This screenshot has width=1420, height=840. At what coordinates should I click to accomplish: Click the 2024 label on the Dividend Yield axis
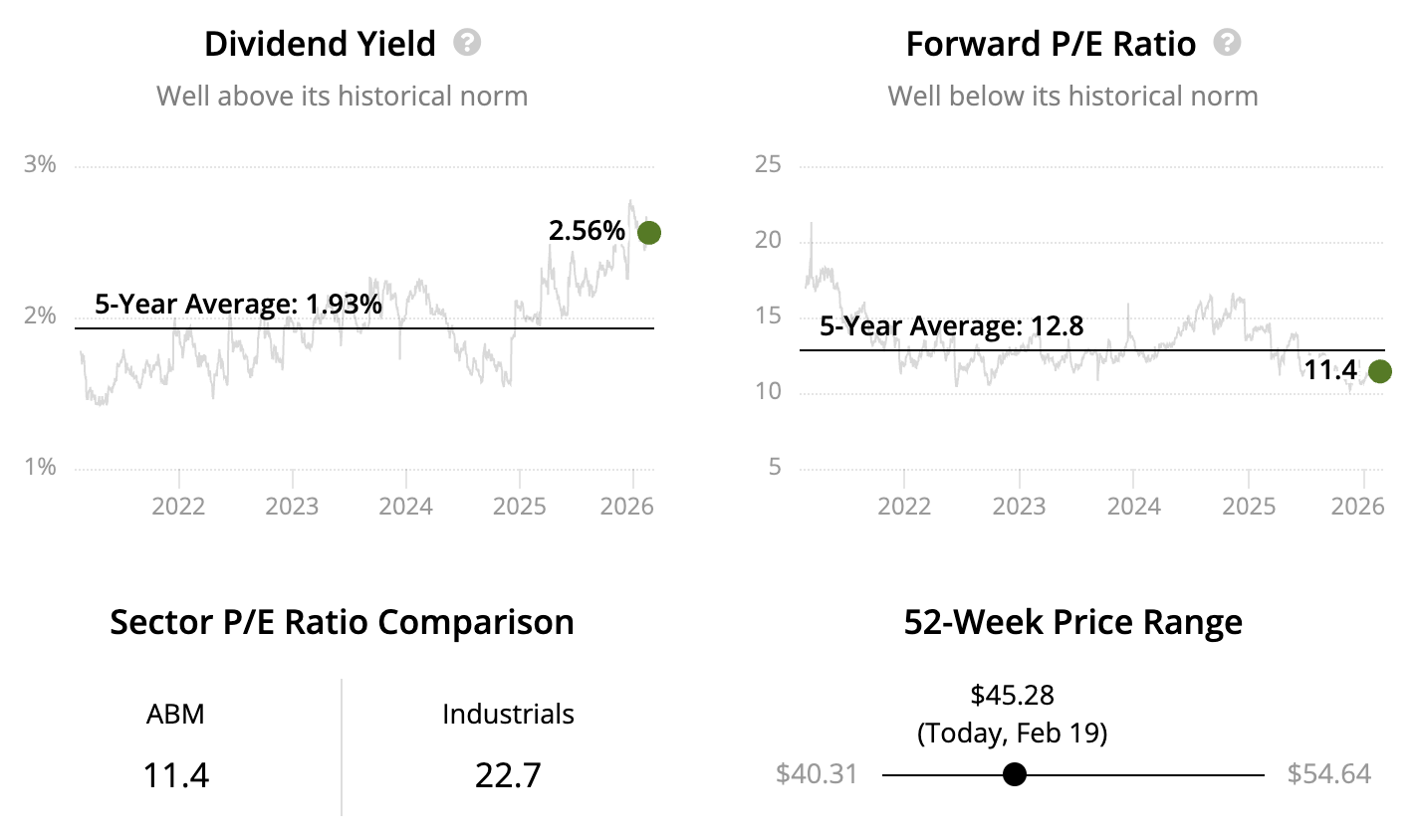pos(405,506)
